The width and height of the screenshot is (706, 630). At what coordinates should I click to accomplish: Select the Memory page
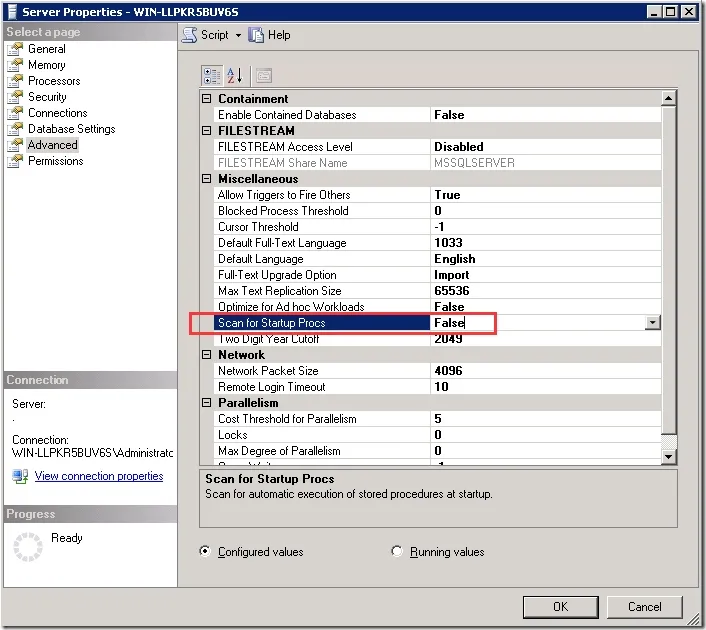tap(47, 65)
